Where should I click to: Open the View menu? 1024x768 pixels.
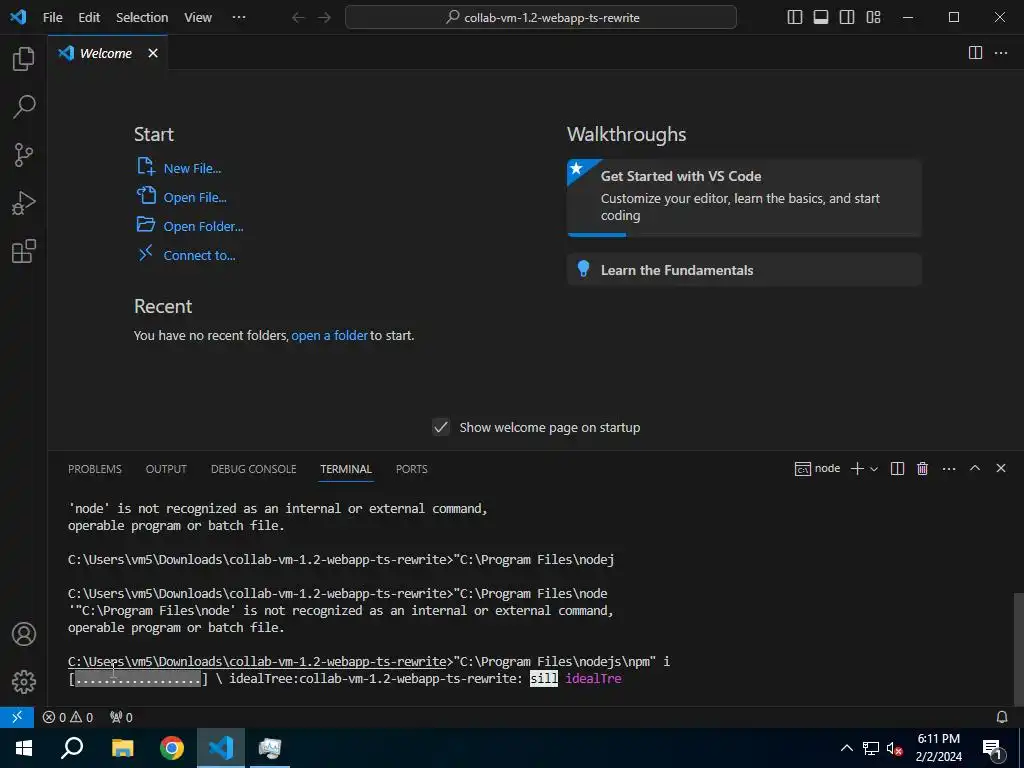point(198,18)
